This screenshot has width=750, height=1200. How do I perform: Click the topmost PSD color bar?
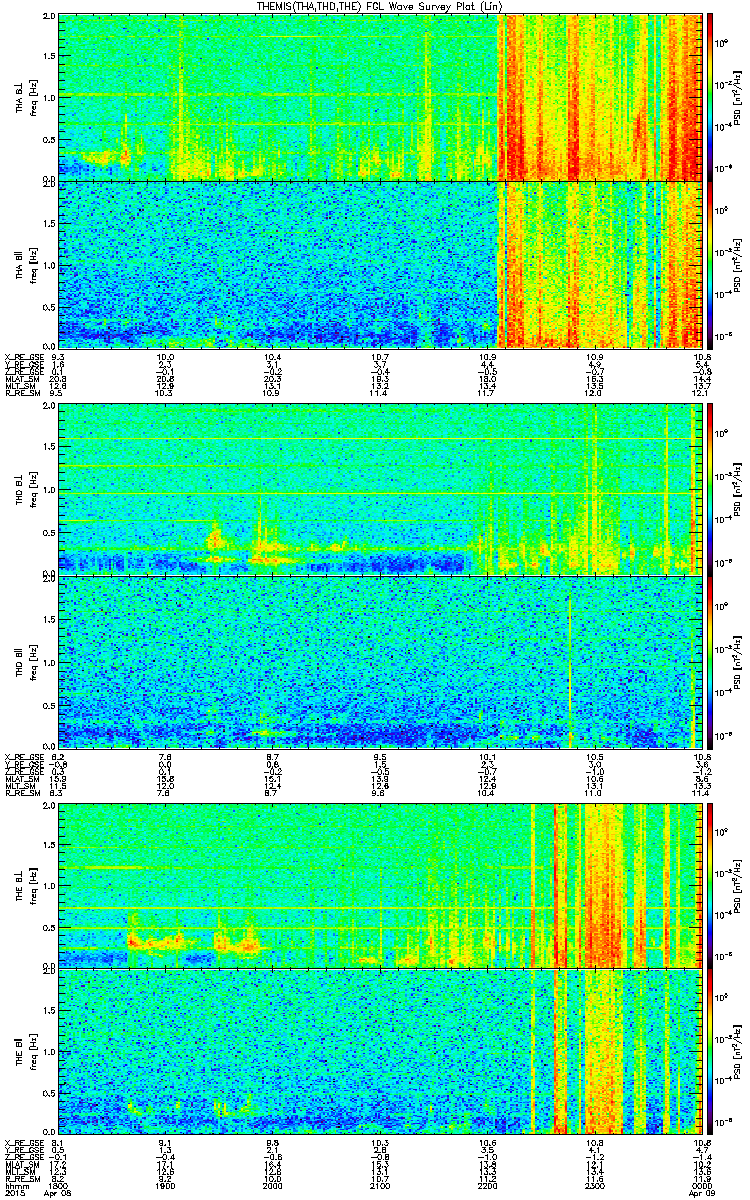pyautogui.click(x=710, y=97)
